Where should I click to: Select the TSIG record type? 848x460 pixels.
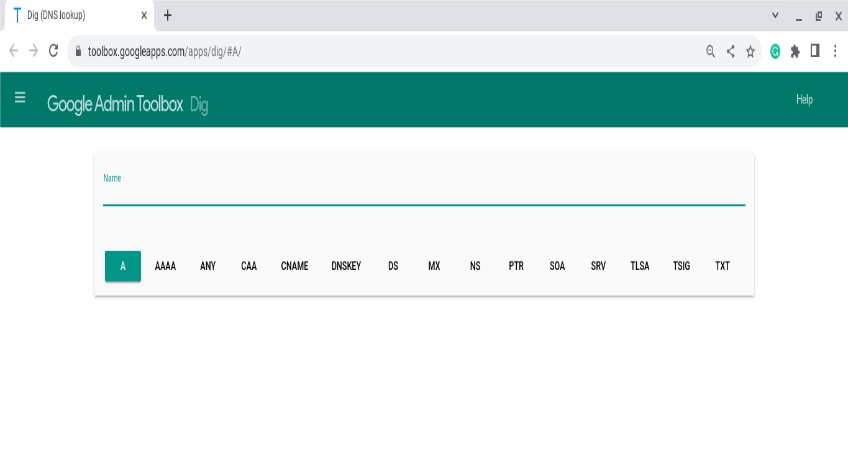coord(681,266)
